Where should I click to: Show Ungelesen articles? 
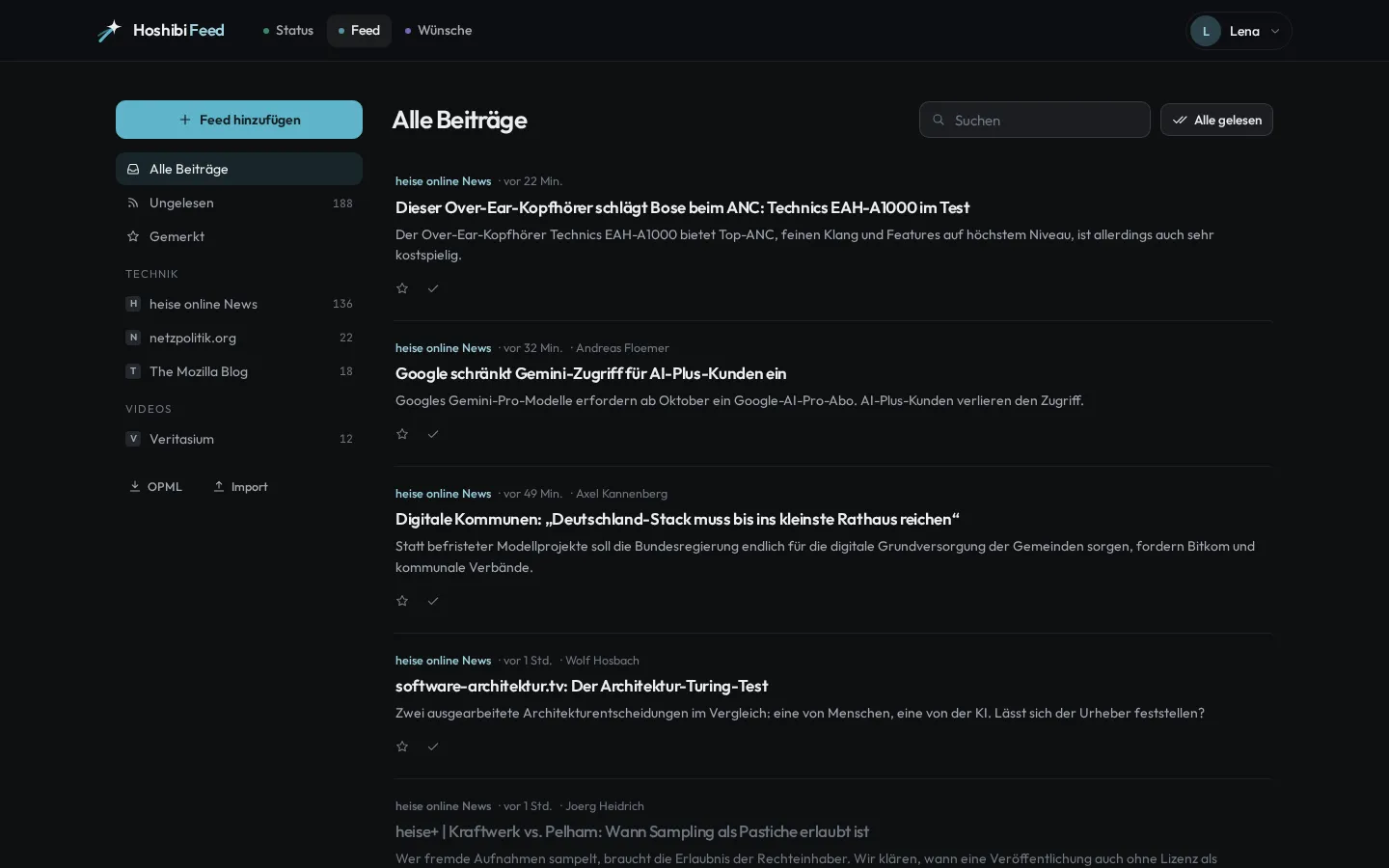click(x=239, y=203)
